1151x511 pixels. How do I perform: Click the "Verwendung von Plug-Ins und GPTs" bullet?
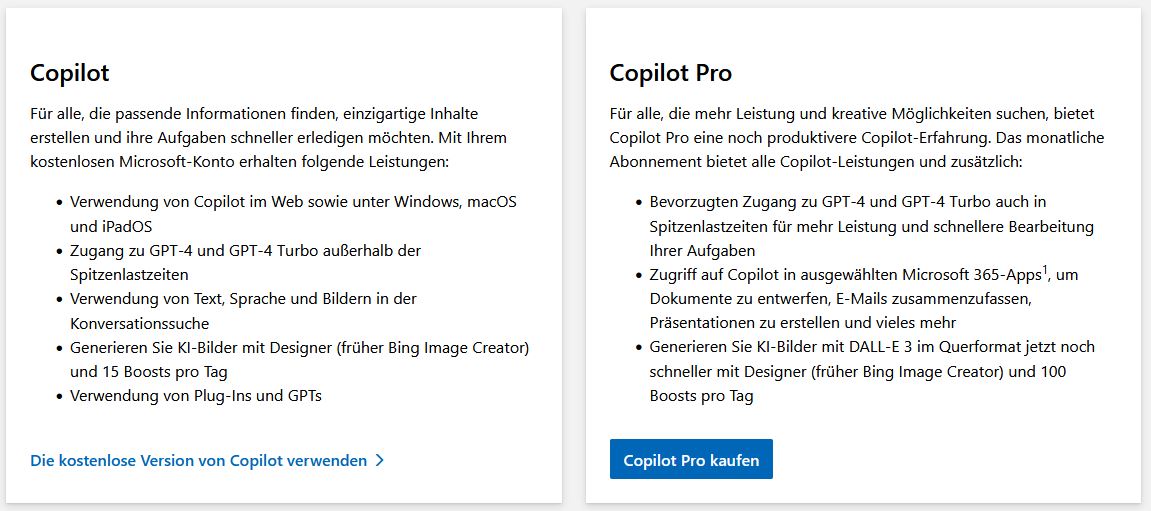point(195,395)
